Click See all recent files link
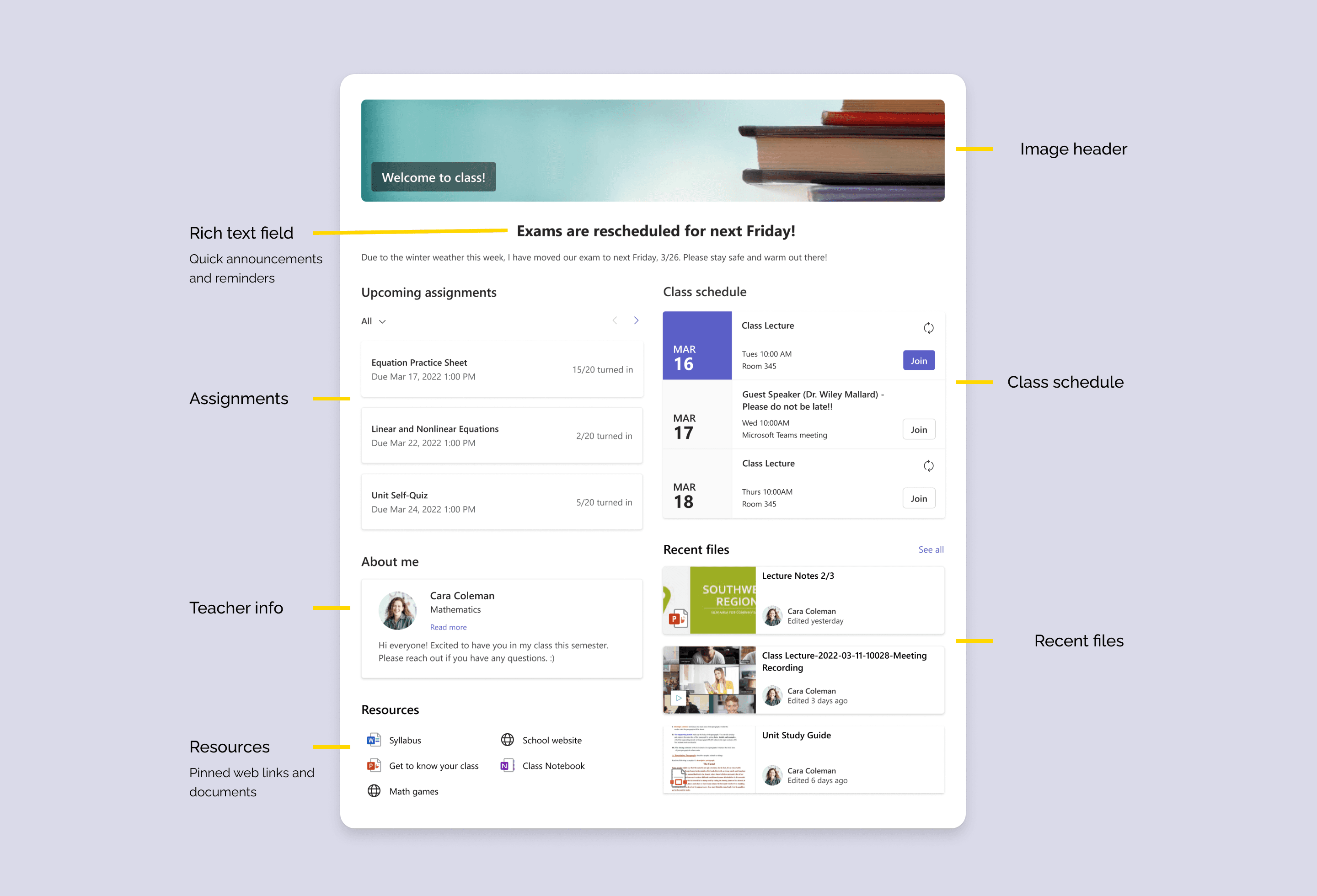Screen dimensions: 1317x896 (x=931, y=549)
